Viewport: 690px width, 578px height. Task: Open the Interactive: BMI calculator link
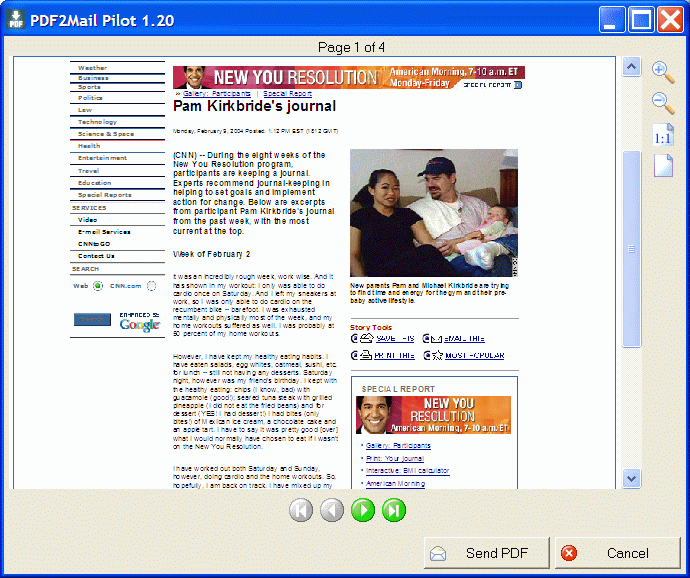tap(407, 471)
